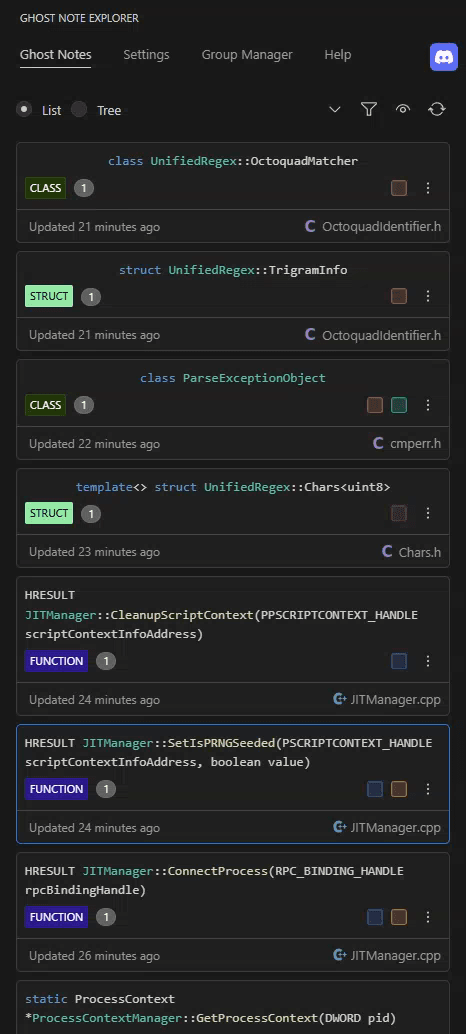The image size is (466, 1034).
Task: Click the STRUCT tag on the Chars<uint8> card
Action: 49,513
